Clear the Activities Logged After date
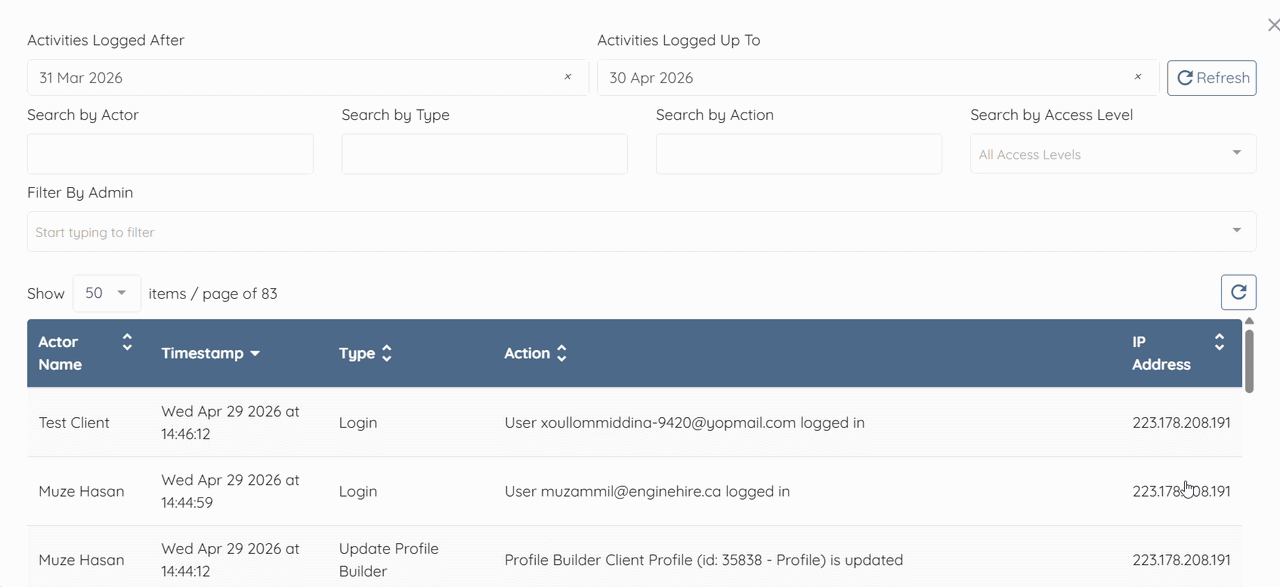This screenshot has width=1280, height=587. click(x=568, y=78)
